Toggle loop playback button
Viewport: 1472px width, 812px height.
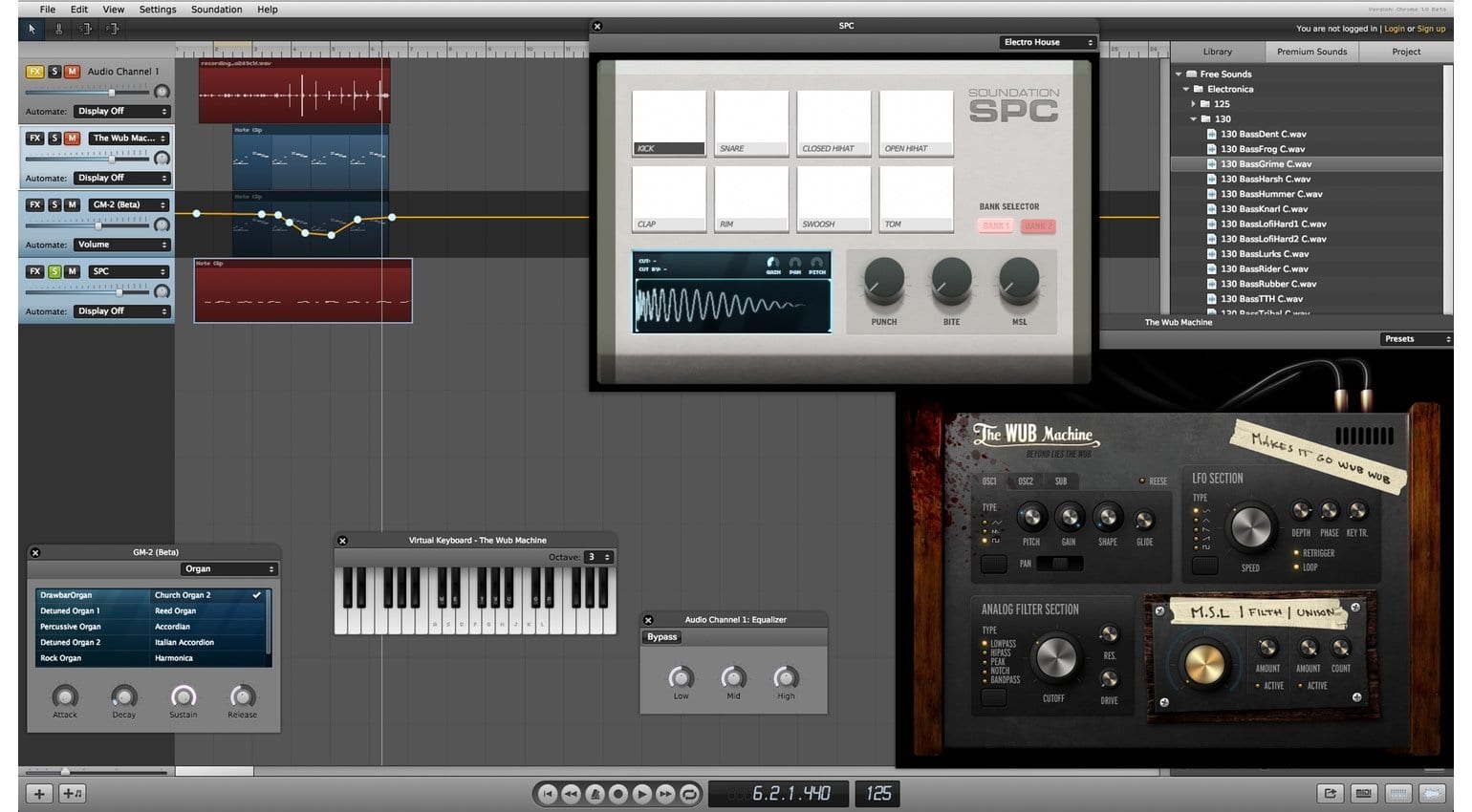[688, 794]
